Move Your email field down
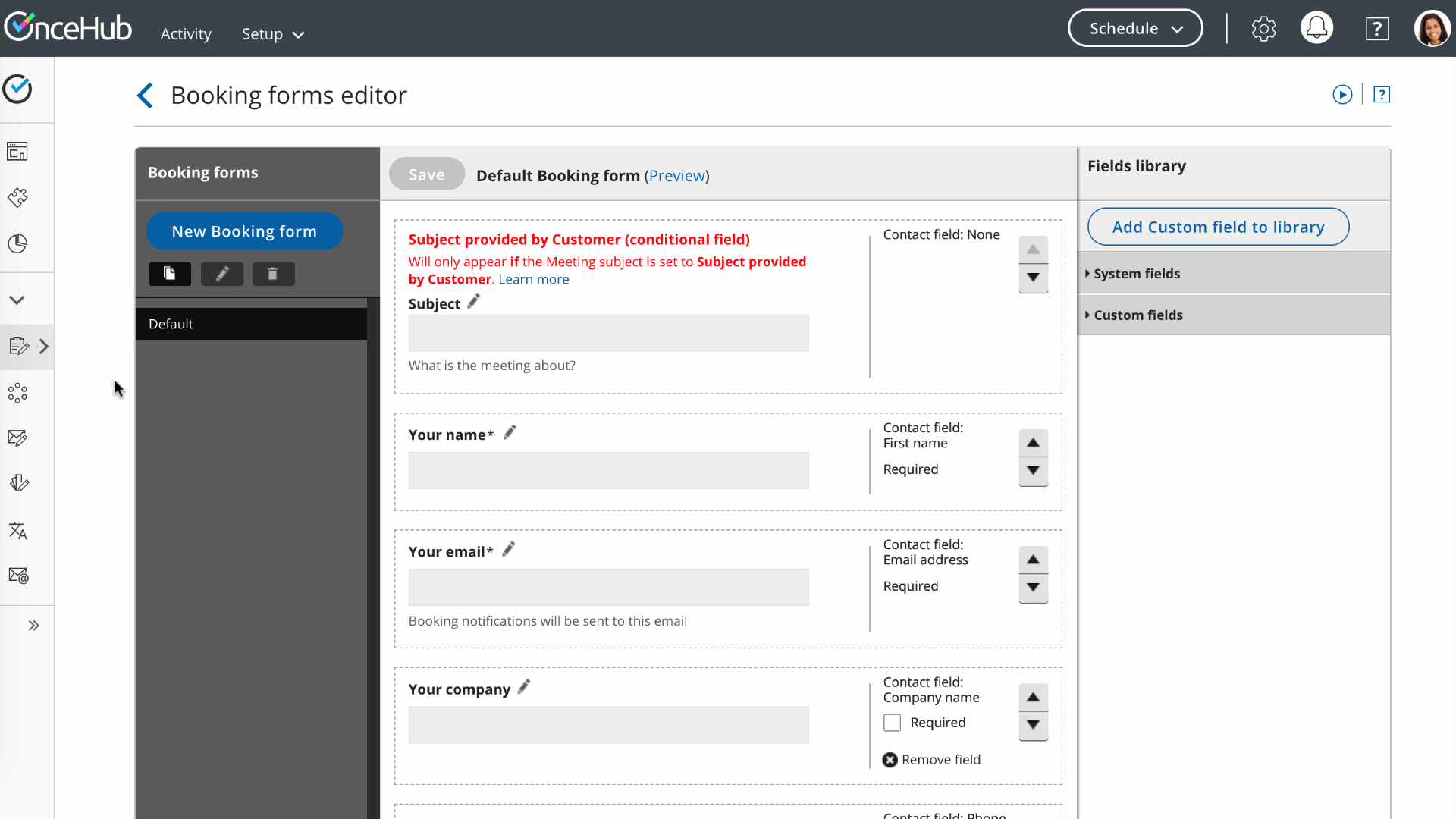The height and width of the screenshot is (819, 1456). tap(1033, 588)
